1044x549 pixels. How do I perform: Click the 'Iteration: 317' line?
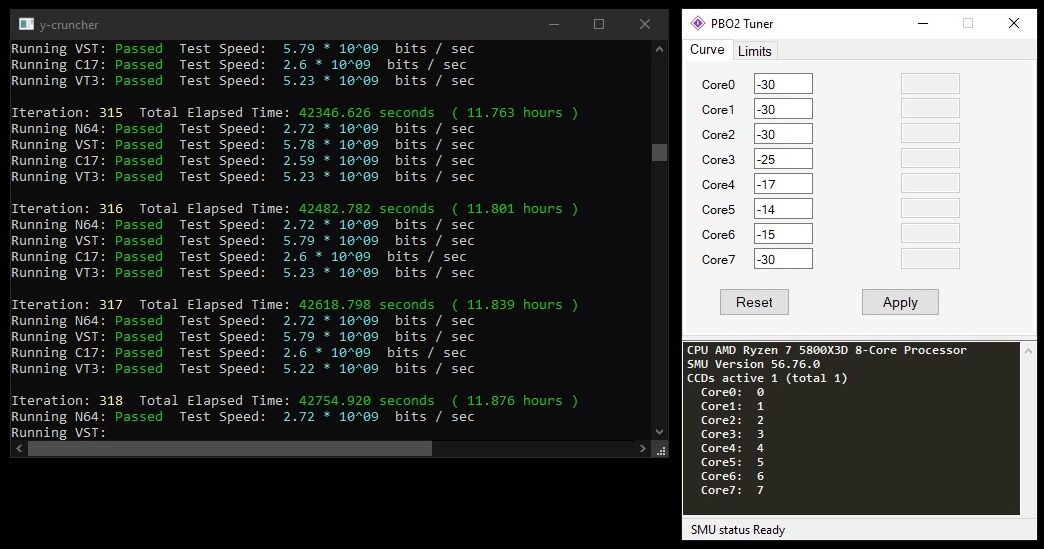pos(295,304)
